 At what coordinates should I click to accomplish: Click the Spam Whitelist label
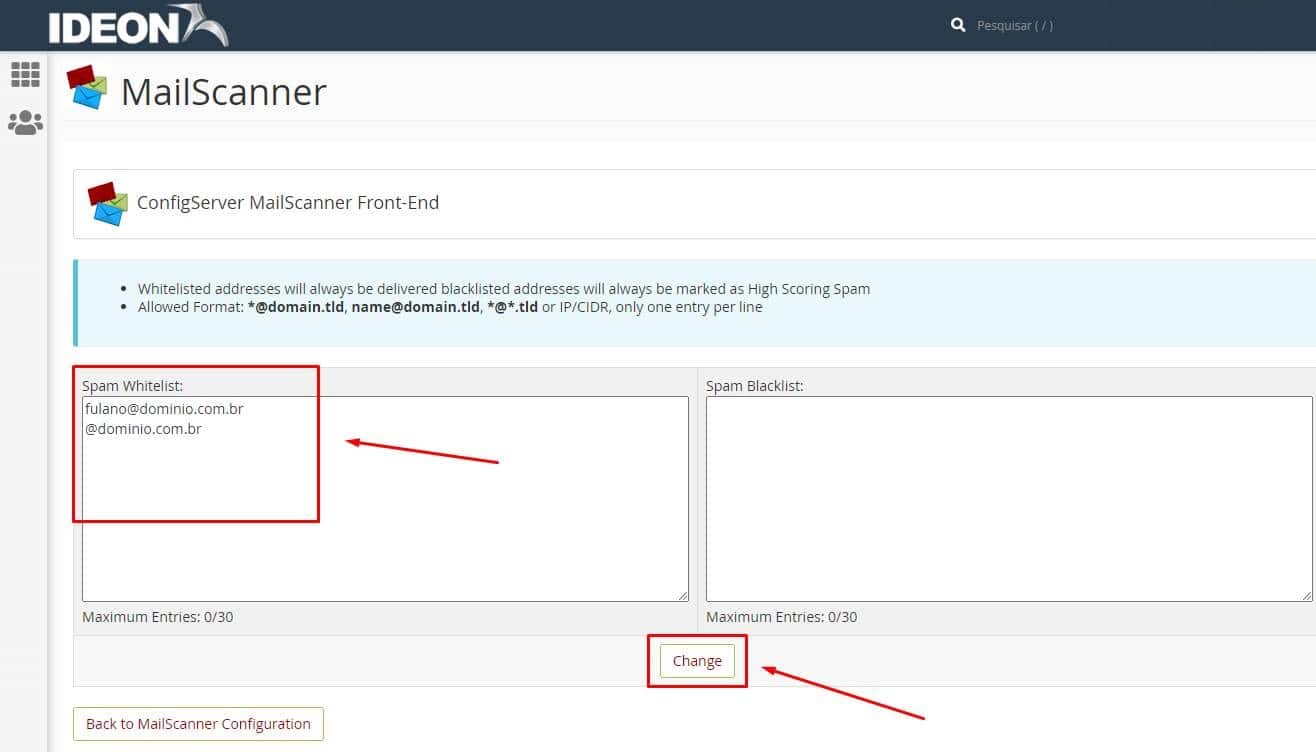(131, 385)
